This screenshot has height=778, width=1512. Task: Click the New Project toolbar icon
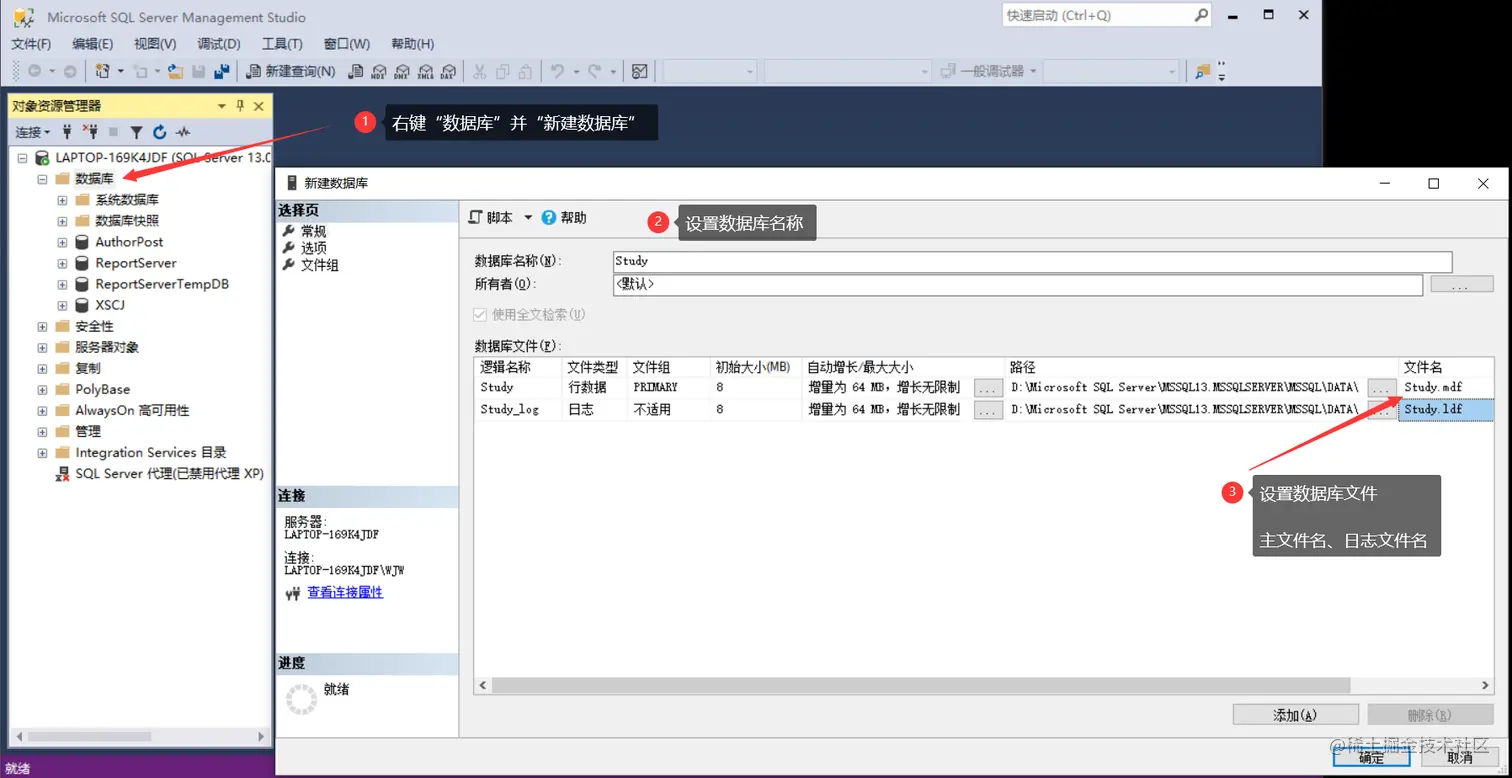102,71
